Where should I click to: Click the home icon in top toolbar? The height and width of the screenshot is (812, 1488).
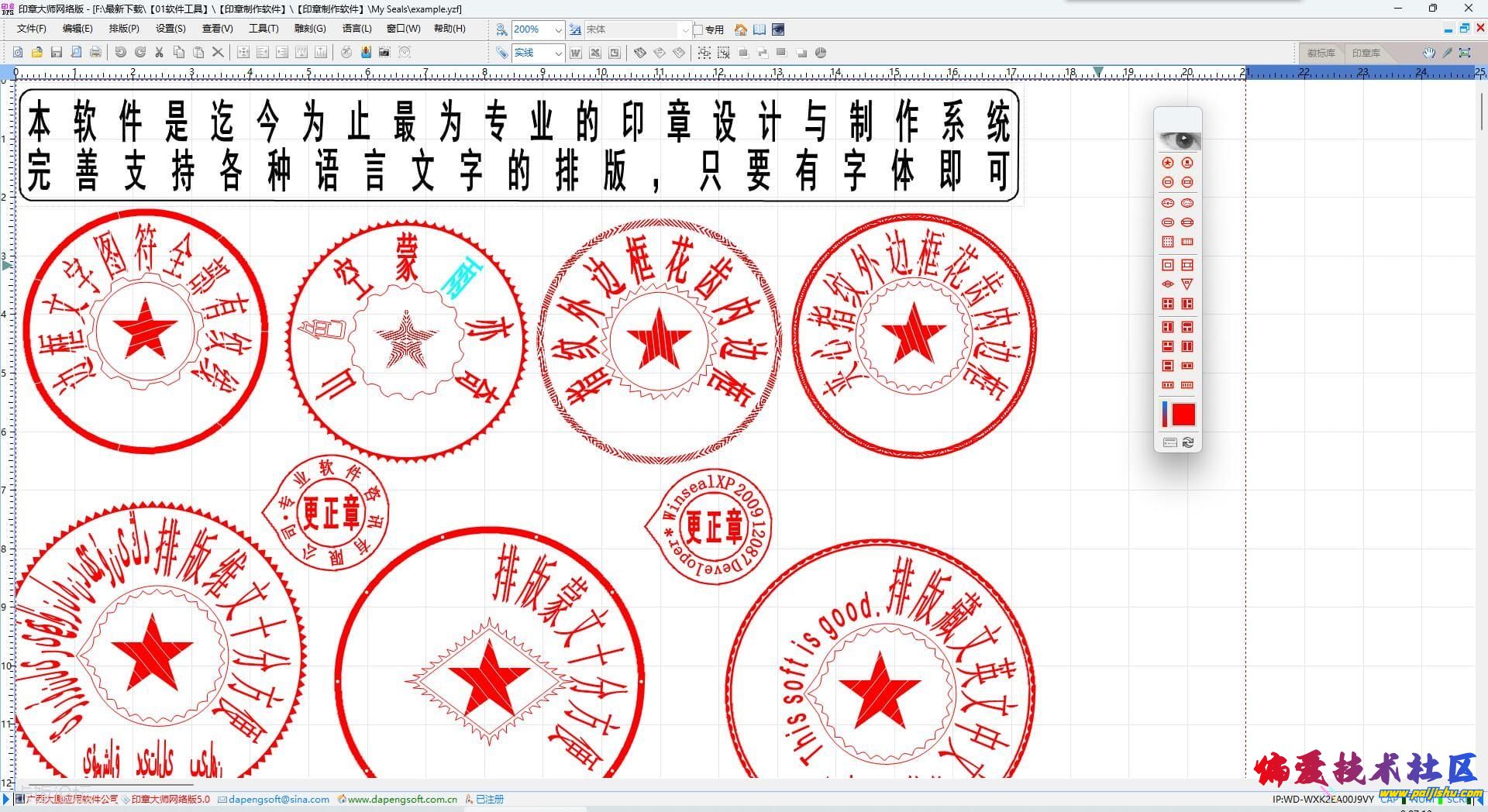(x=741, y=29)
